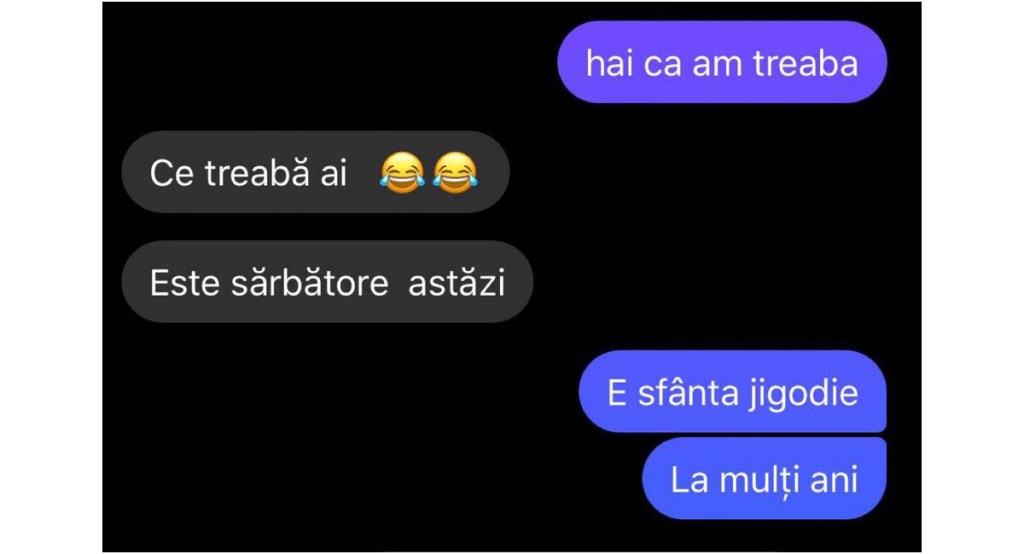
Task: Click the word 'La' in bottom bubble
Action: click(690, 480)
